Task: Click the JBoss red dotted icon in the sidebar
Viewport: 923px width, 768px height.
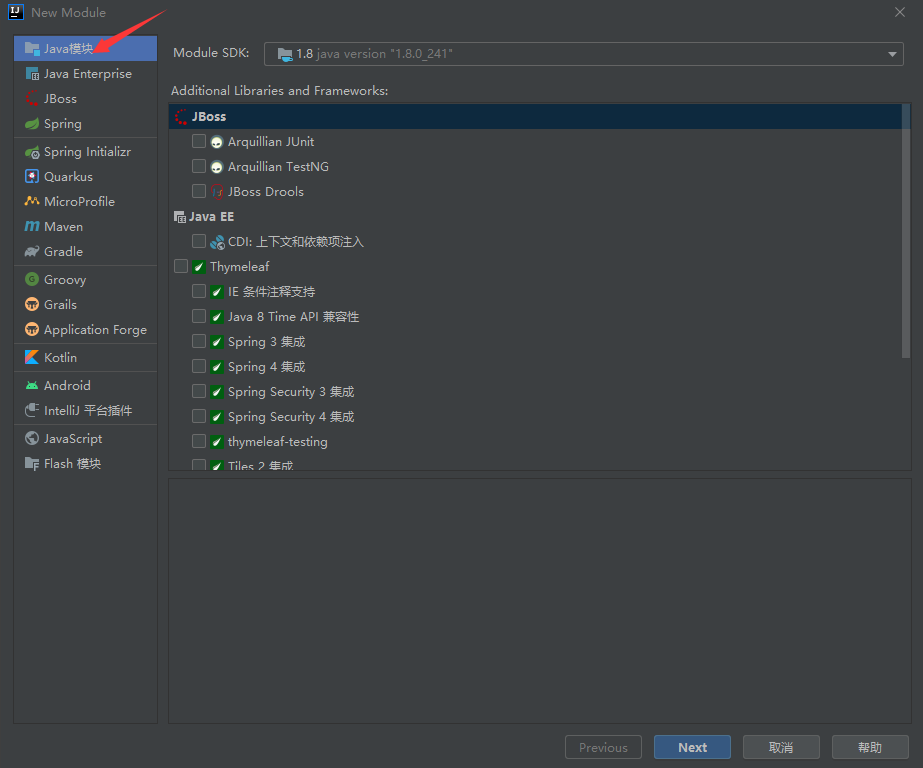Action: click(x=32, y=98)
